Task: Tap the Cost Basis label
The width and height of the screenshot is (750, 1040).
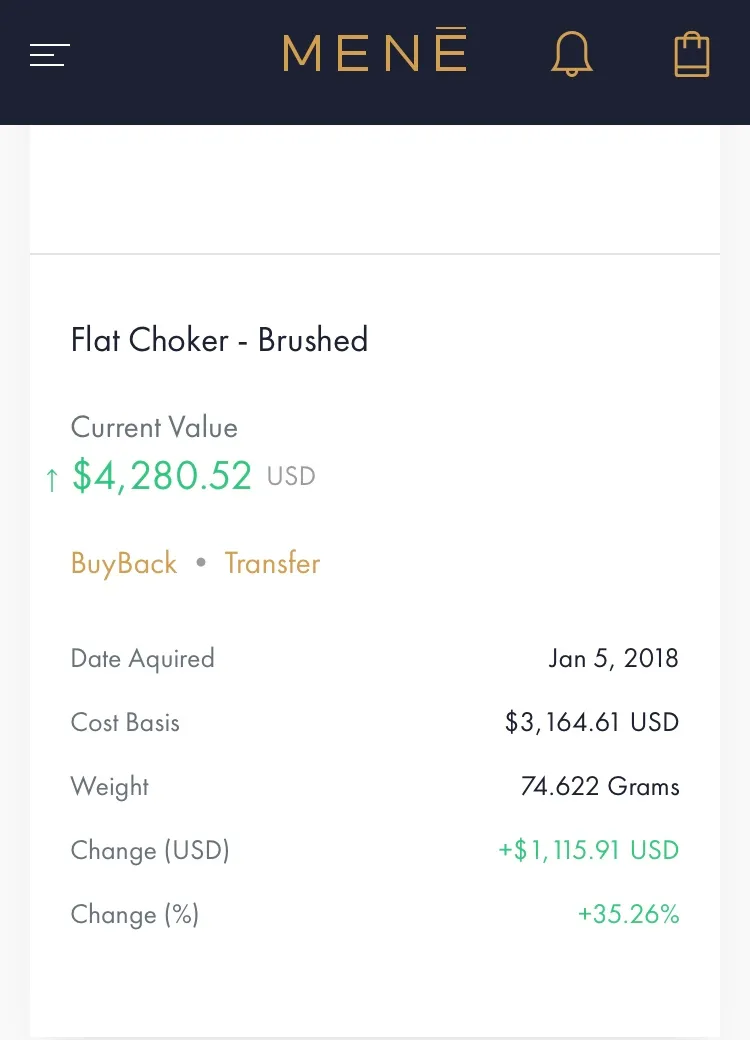Action: point(125,722)
